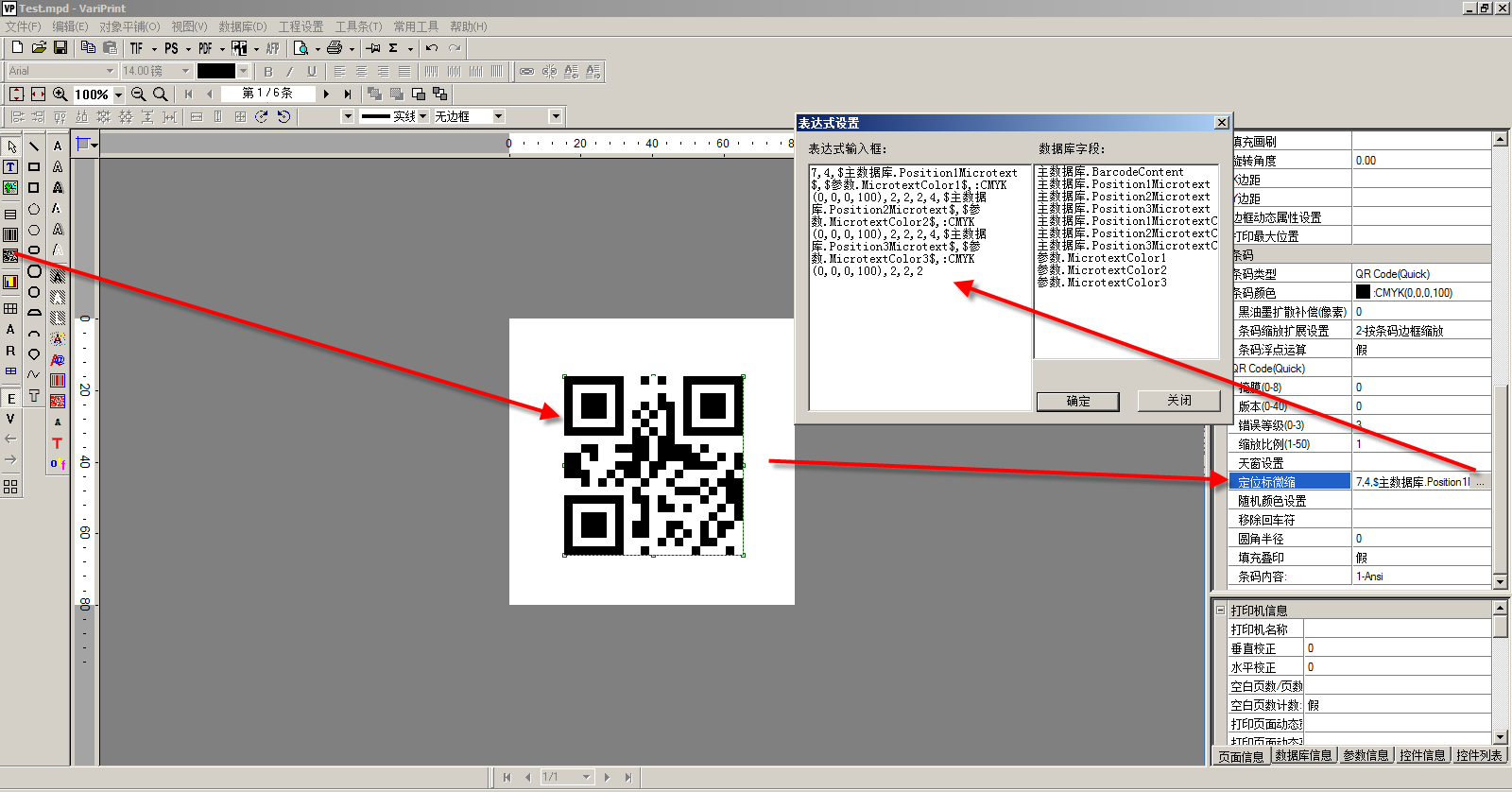1512x792 pixels.
Task: Switch to the 数据库信息 tab
Action: (x=1303, y=755)
